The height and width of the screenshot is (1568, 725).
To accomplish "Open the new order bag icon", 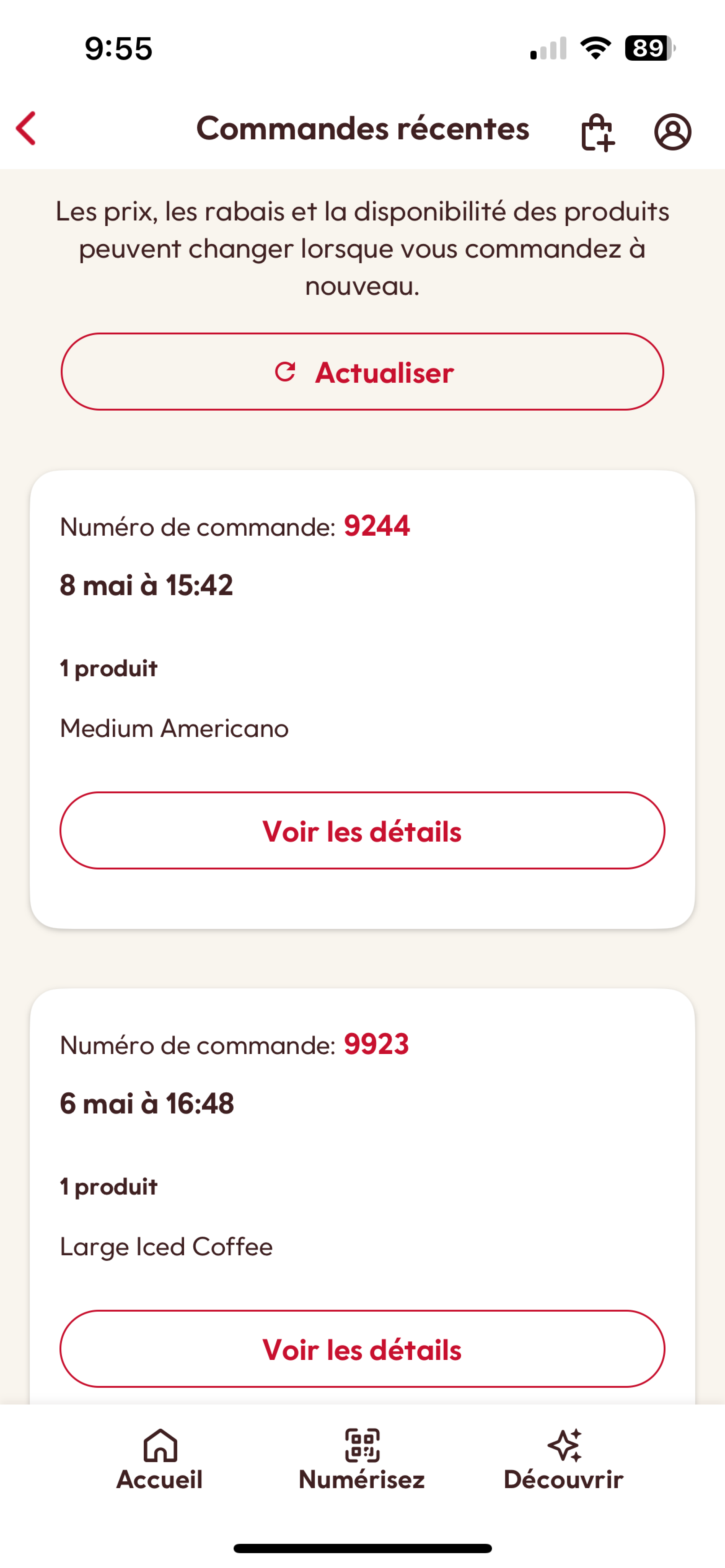I will pyautogui.click(x=598, y=132).
